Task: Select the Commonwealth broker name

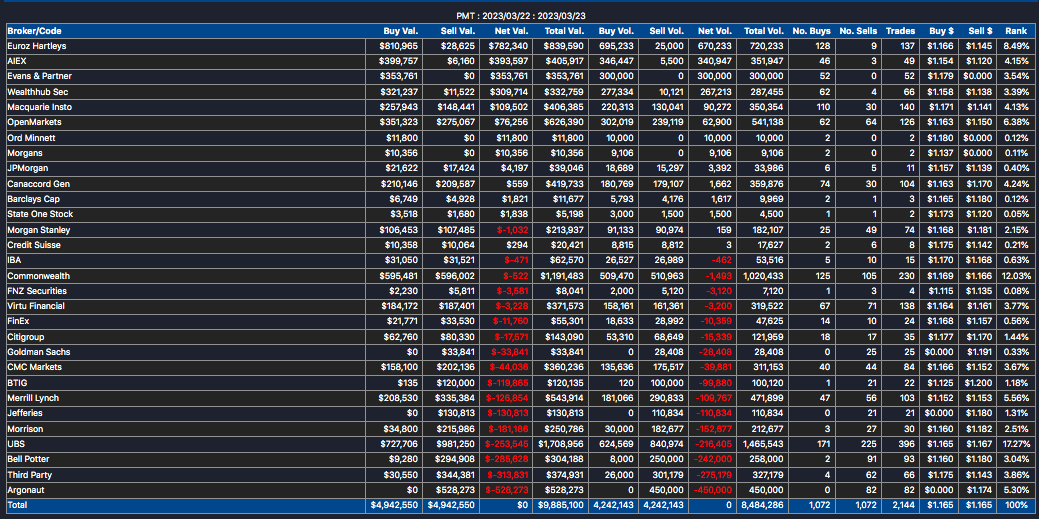Action: 38,276
